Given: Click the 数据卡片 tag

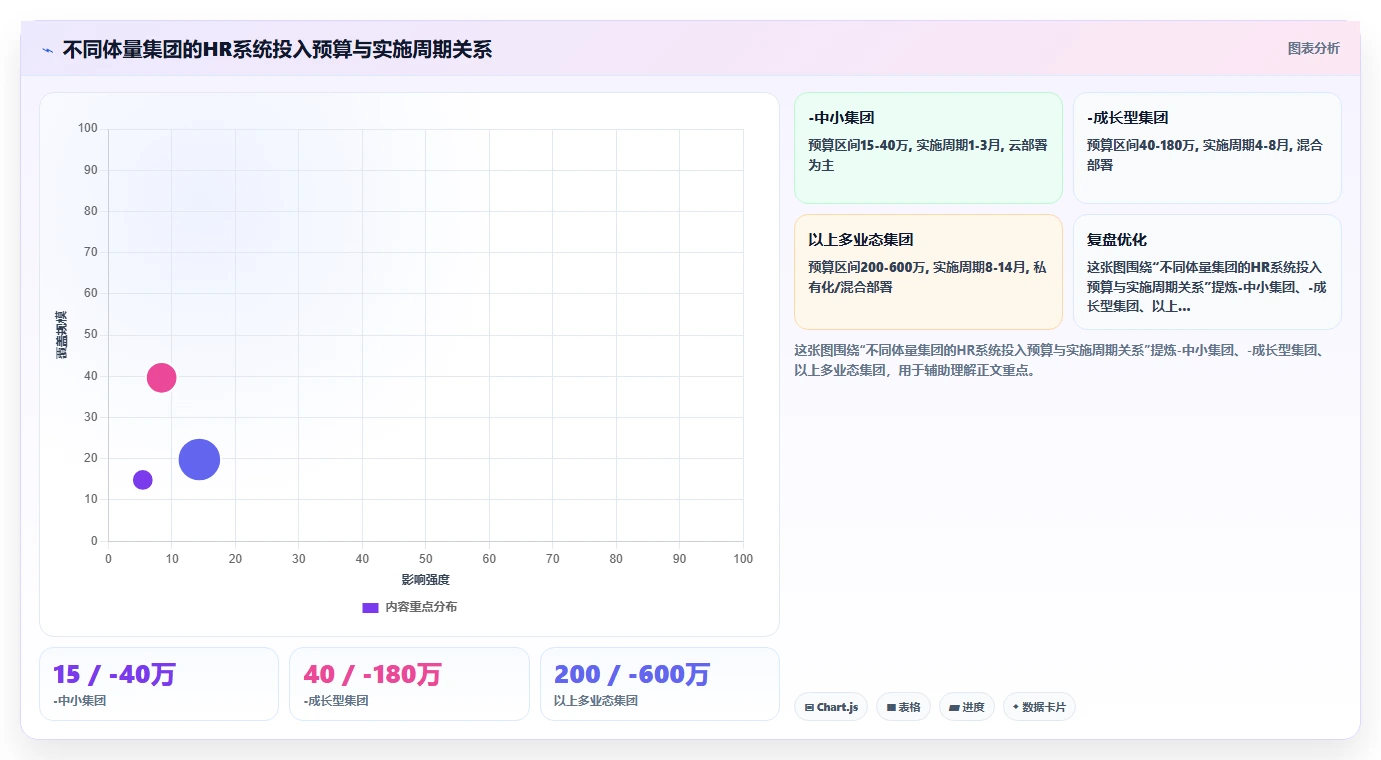Looking at the screenshot, I should coord(1039,707).
